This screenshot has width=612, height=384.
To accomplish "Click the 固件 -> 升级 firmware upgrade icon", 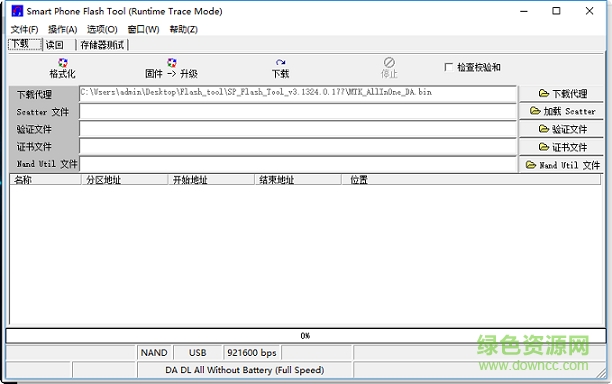I will 172,63.
